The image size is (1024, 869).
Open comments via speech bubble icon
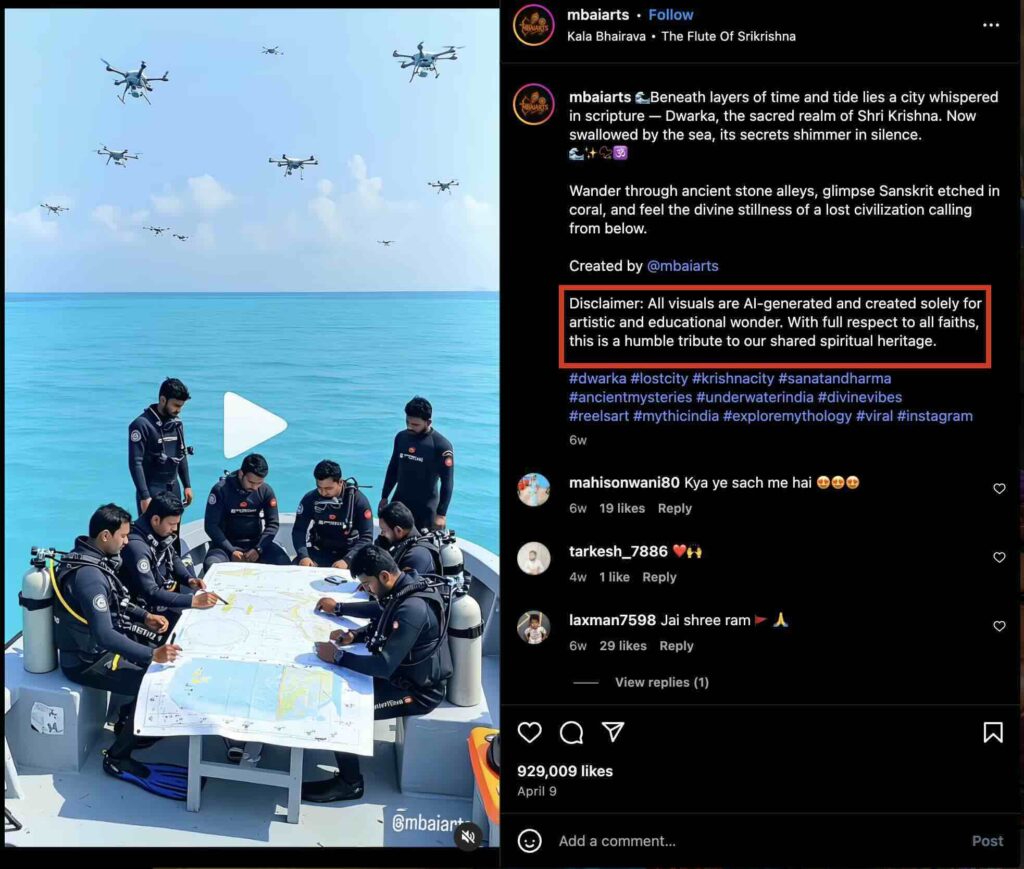(x=571, y=733)
